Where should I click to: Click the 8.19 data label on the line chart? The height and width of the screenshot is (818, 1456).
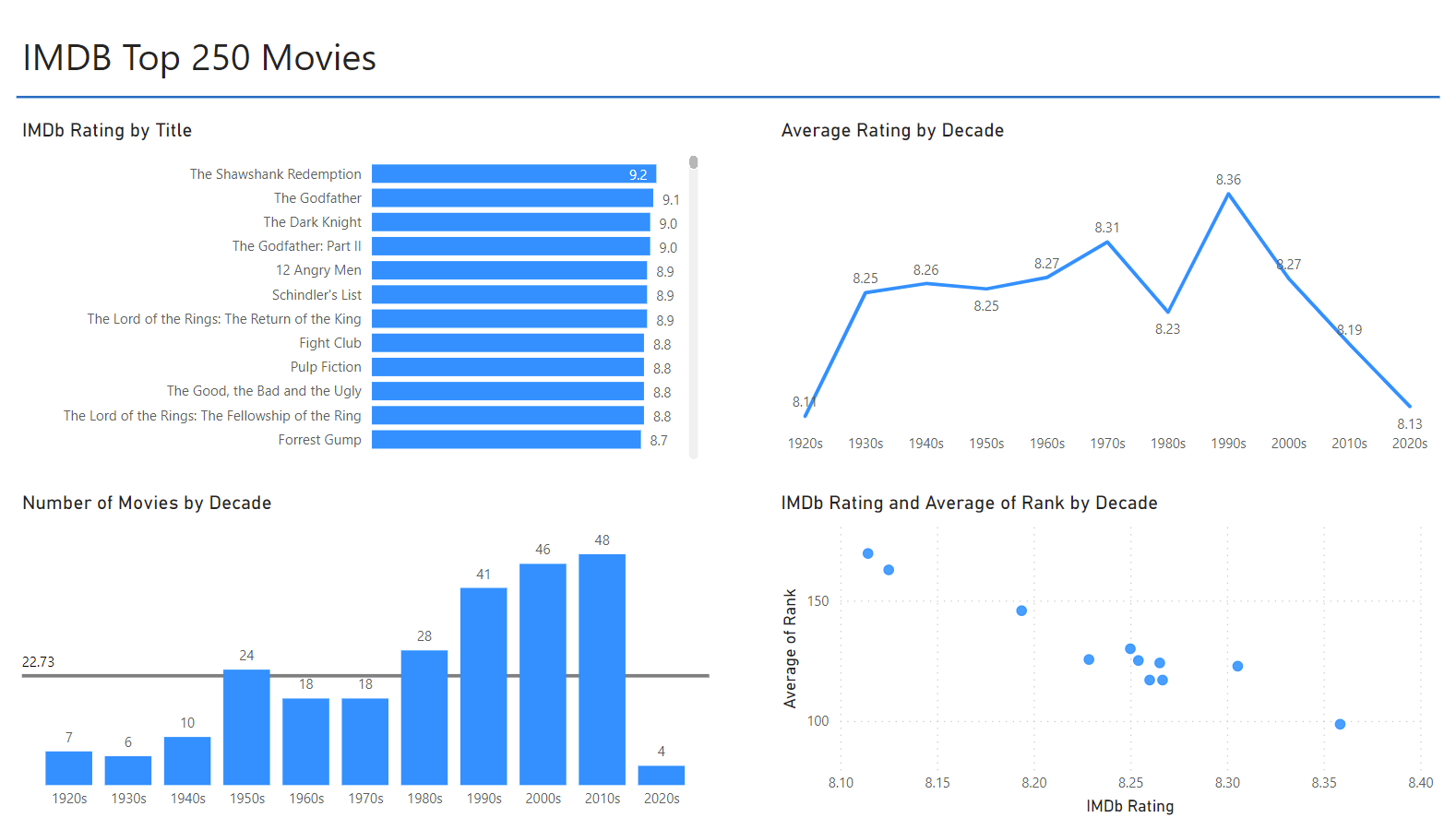[1349, 330]
